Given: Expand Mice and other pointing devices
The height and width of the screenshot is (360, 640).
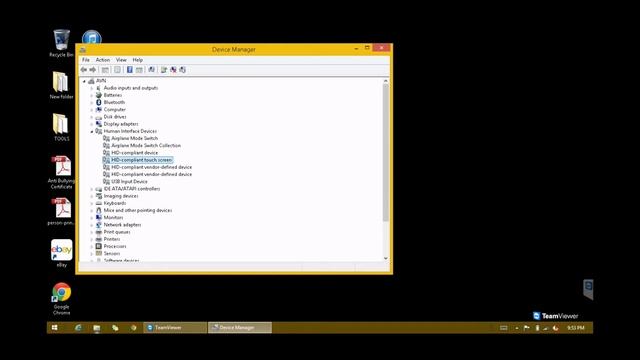Looking at the screenshot, I should (x=92, y=211).
